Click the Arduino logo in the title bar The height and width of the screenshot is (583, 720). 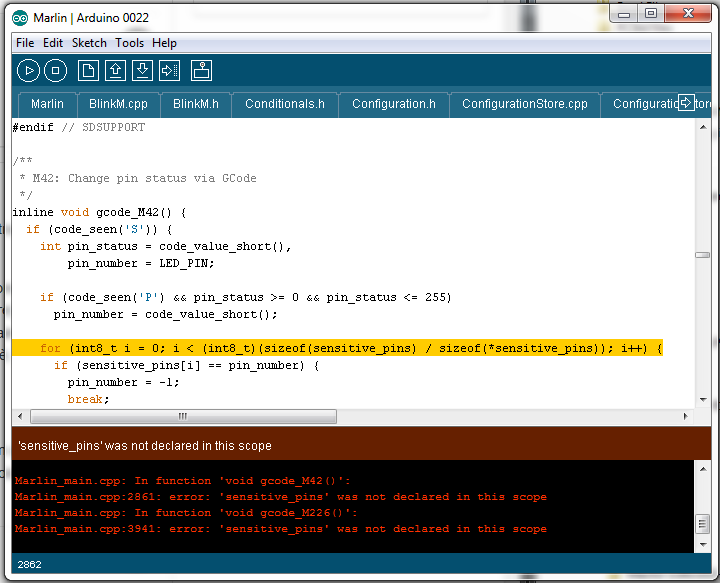pos(21,14)
